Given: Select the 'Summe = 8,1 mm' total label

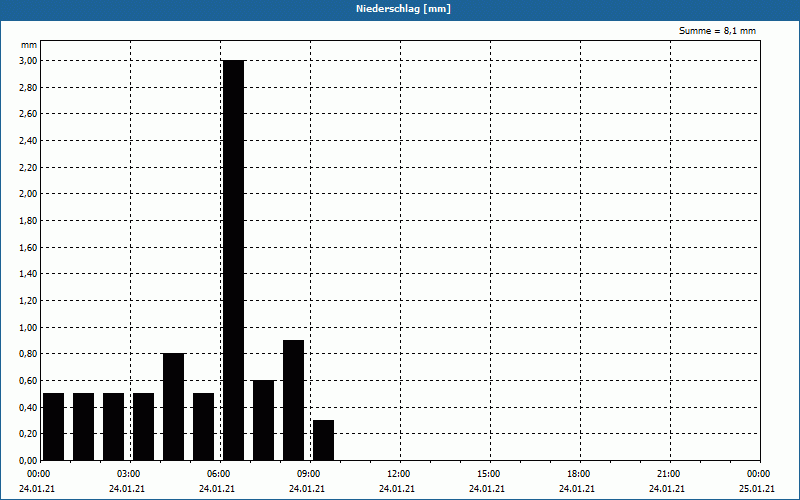Looking at the screenshot, I should pos(717,31).
